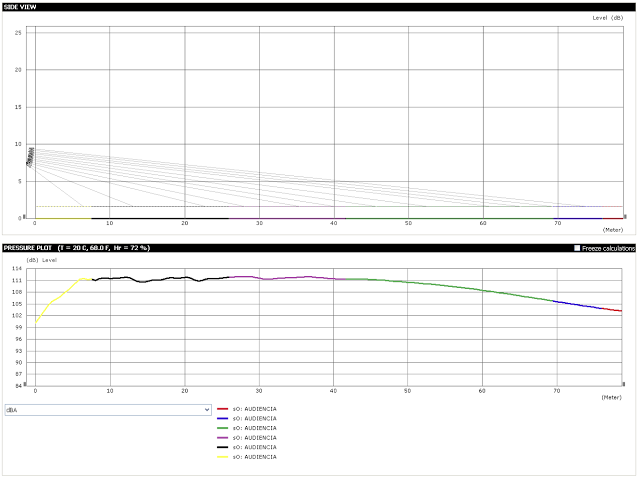This screenshot has width=640, height=477.
Task: Click the right end marker of the side view axis
Action: pyautogui.click(x=623, y=216)
